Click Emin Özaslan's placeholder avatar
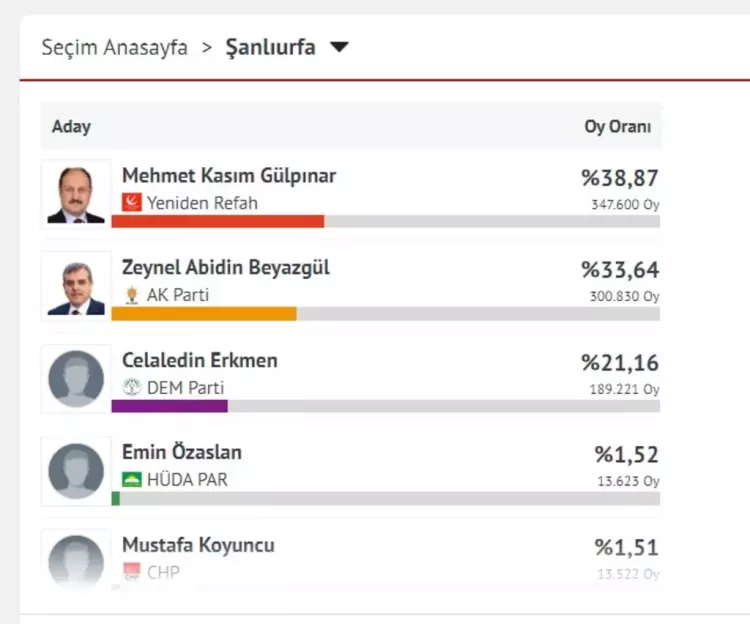Viewport: 750px width, 624px height. click(x=76, y=471)
